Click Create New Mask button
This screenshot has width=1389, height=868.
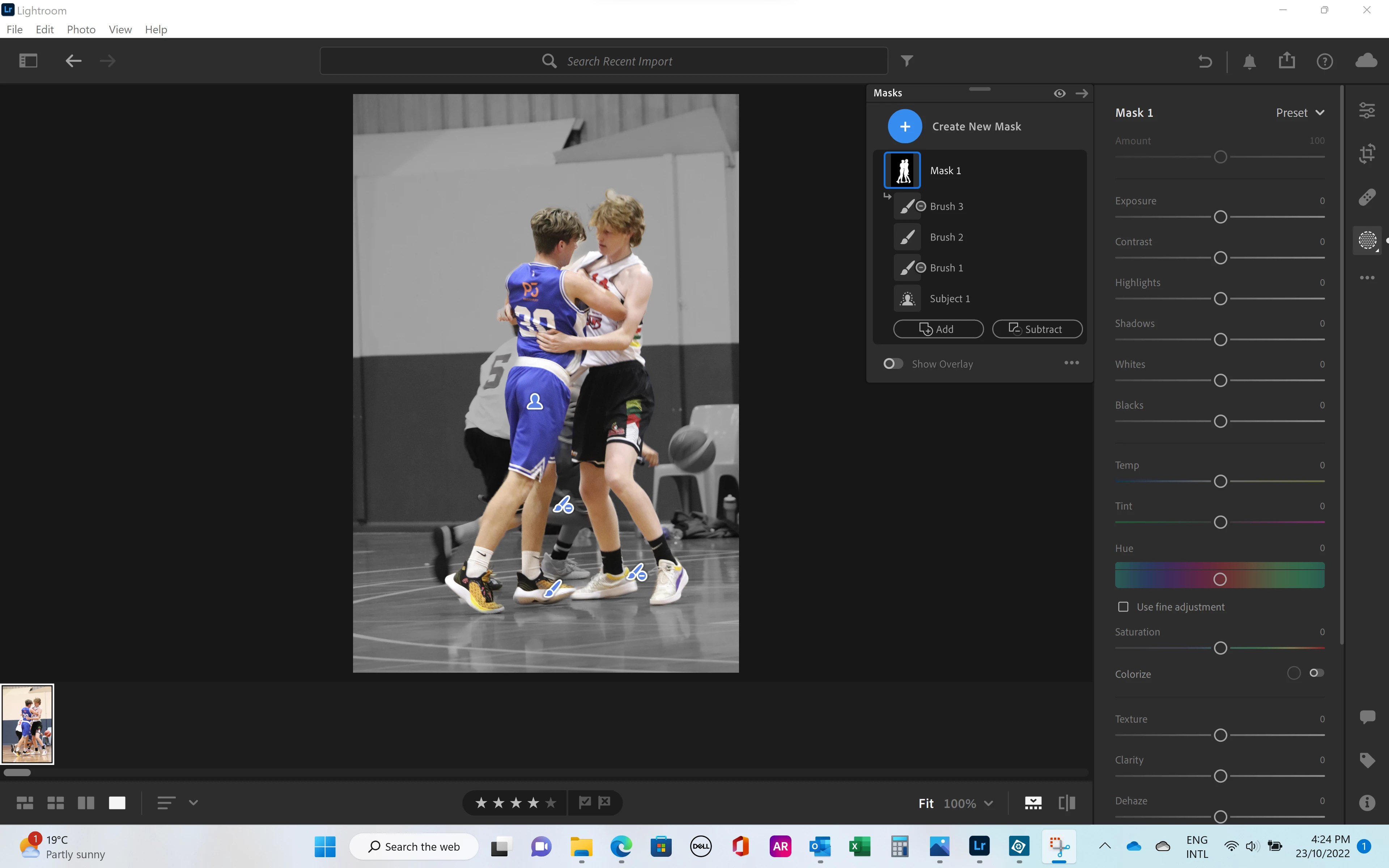click(905, 126)
